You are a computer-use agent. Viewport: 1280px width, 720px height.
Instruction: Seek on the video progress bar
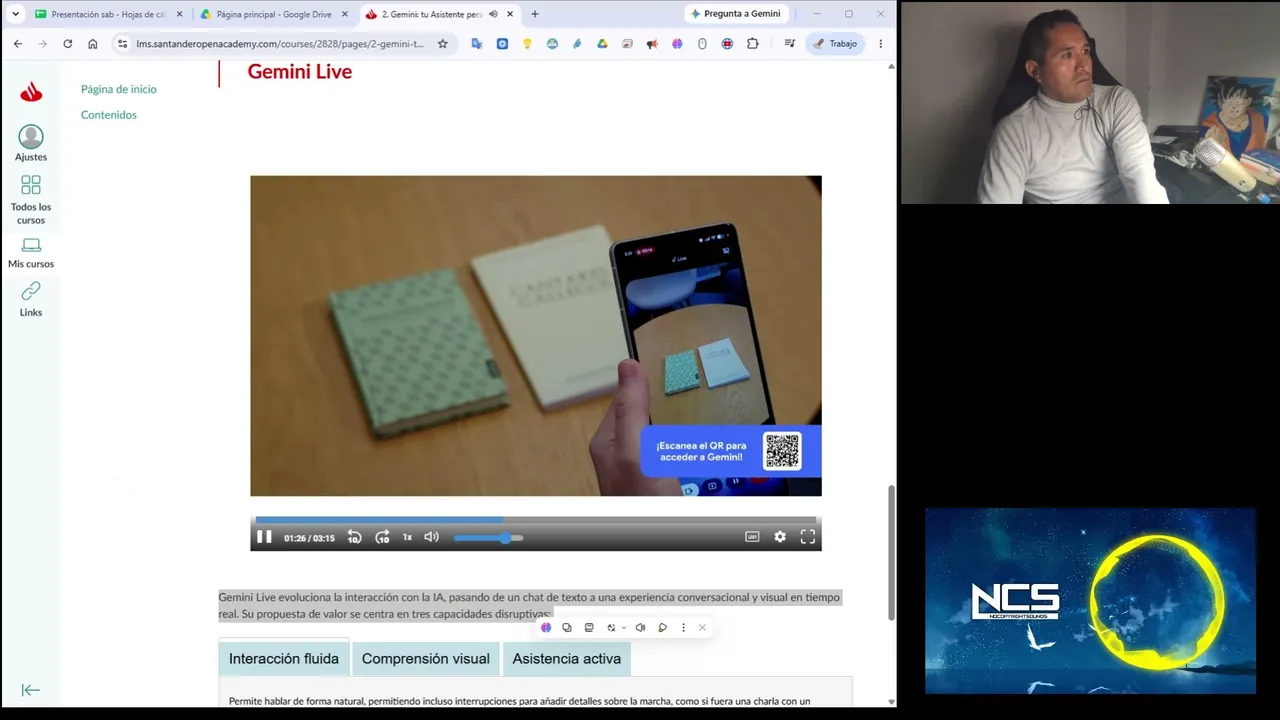536,520
